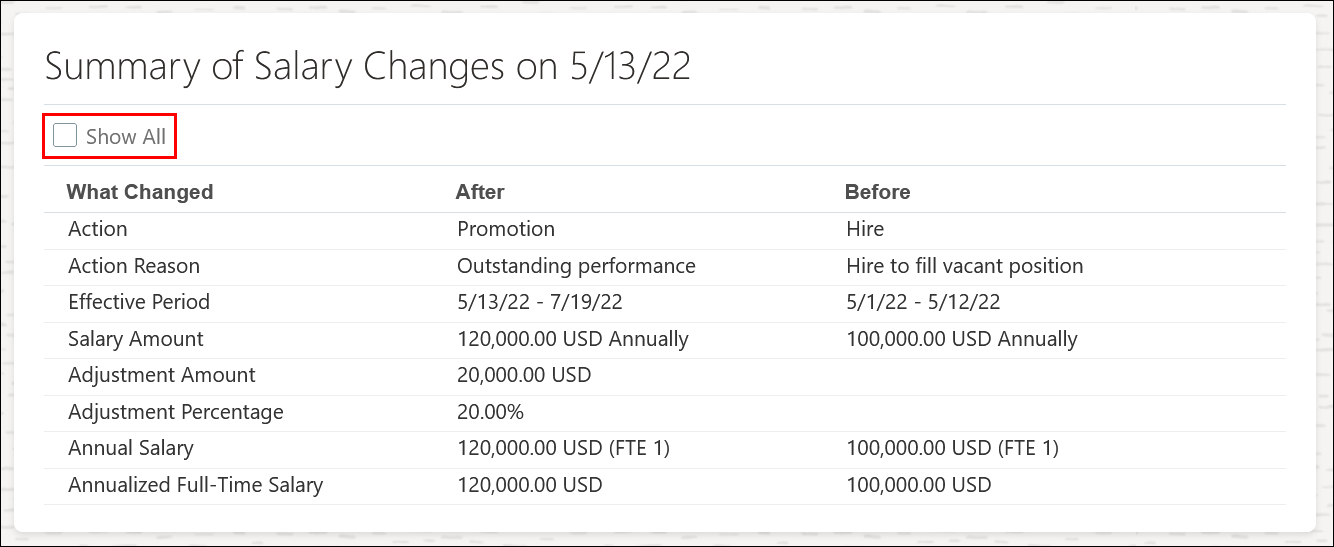This screenshot has height=547, width=1334.
Task: Click the Show All label text
Action: click(x=126, y=137)
